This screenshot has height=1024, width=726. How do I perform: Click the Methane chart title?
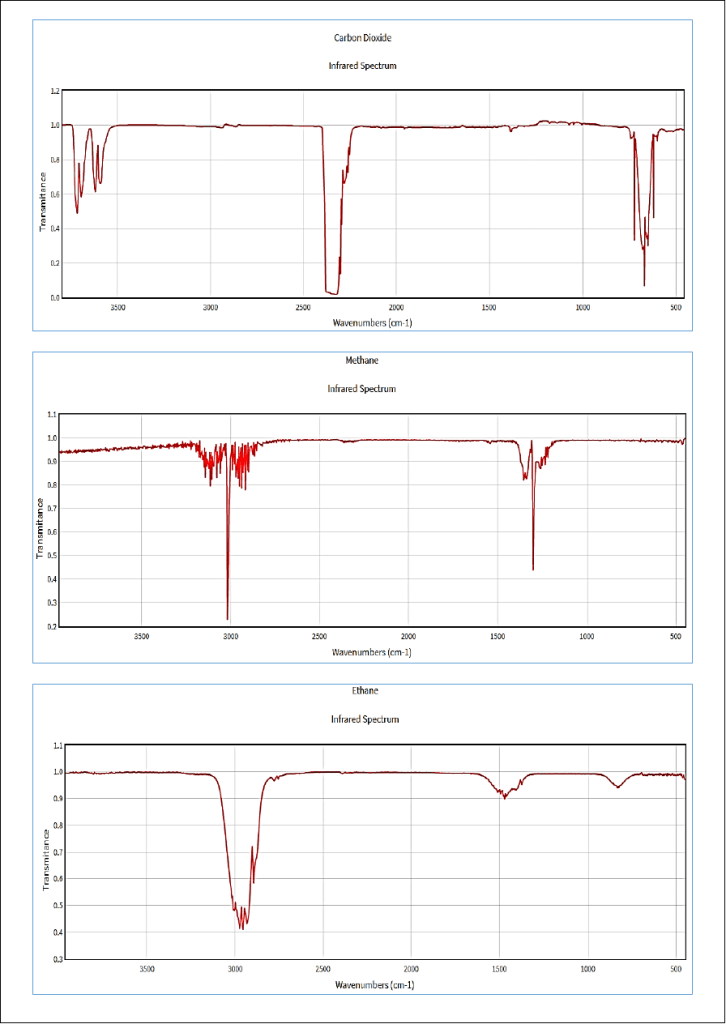[x=363, y=360]
